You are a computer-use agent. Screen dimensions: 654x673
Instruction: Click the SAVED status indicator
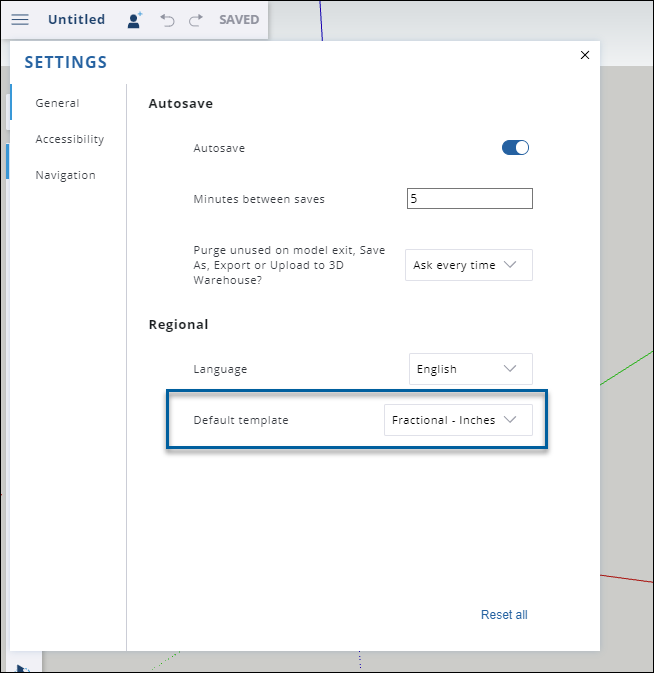pos(239,20)
